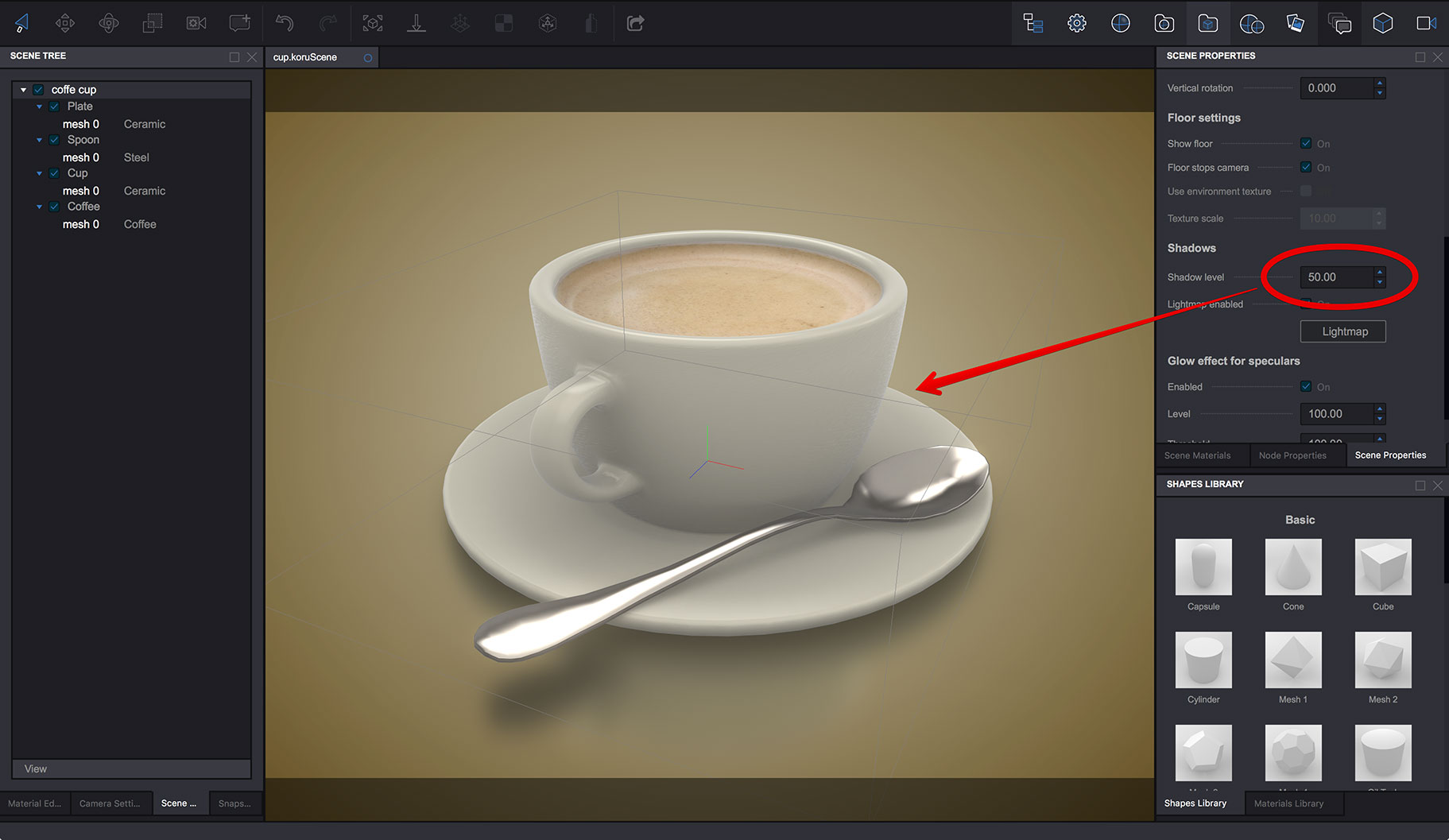Click the undo icon
1449x840 pixels.
pyautogui.click(x=285, y=22)
